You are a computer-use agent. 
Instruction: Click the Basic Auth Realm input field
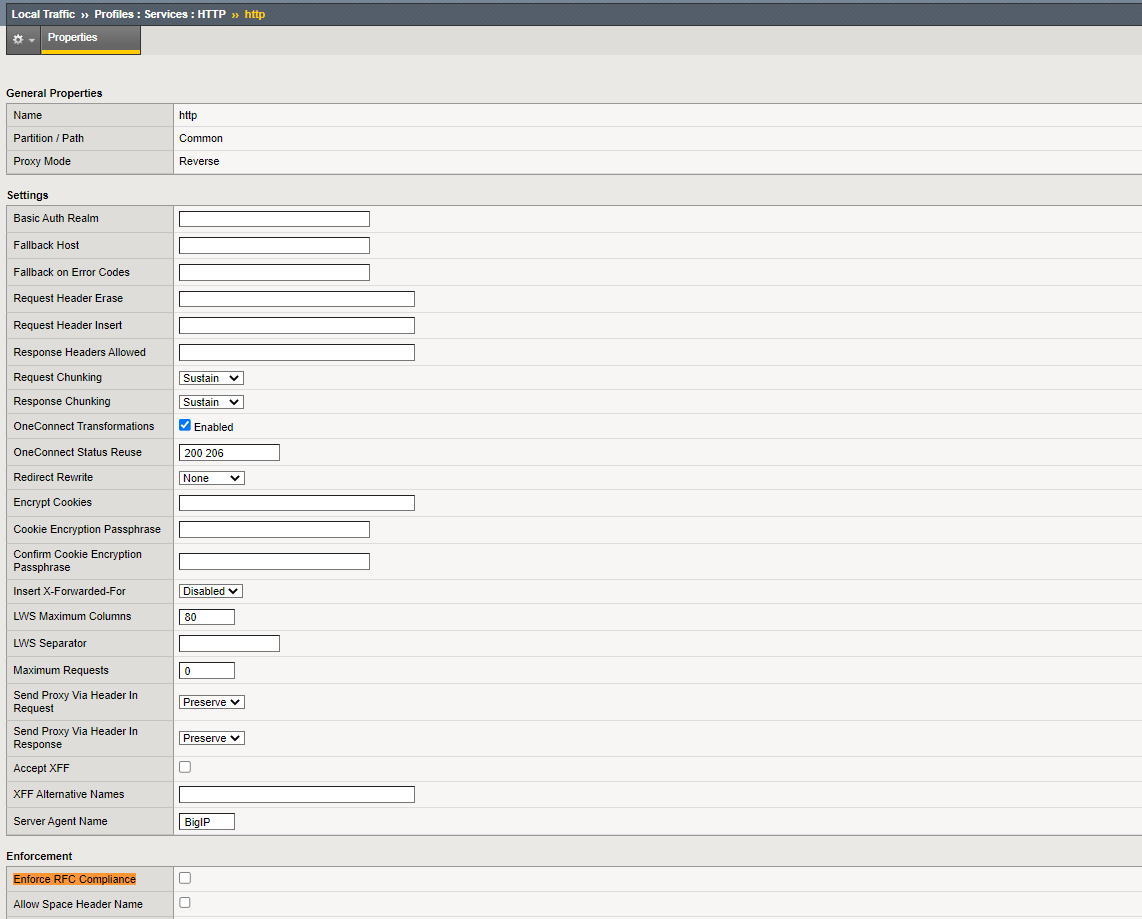point(274,219)
